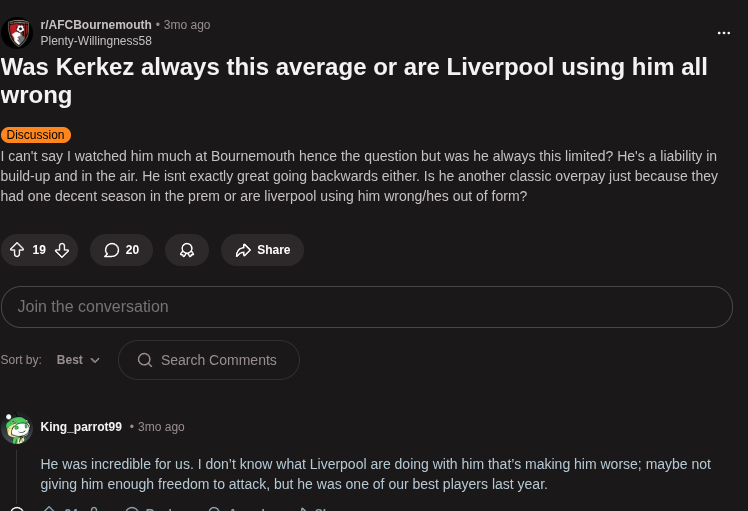Click the search icon in Search Comments
The width and height of the screenshot is (748, 511).
tap(145, 360)
